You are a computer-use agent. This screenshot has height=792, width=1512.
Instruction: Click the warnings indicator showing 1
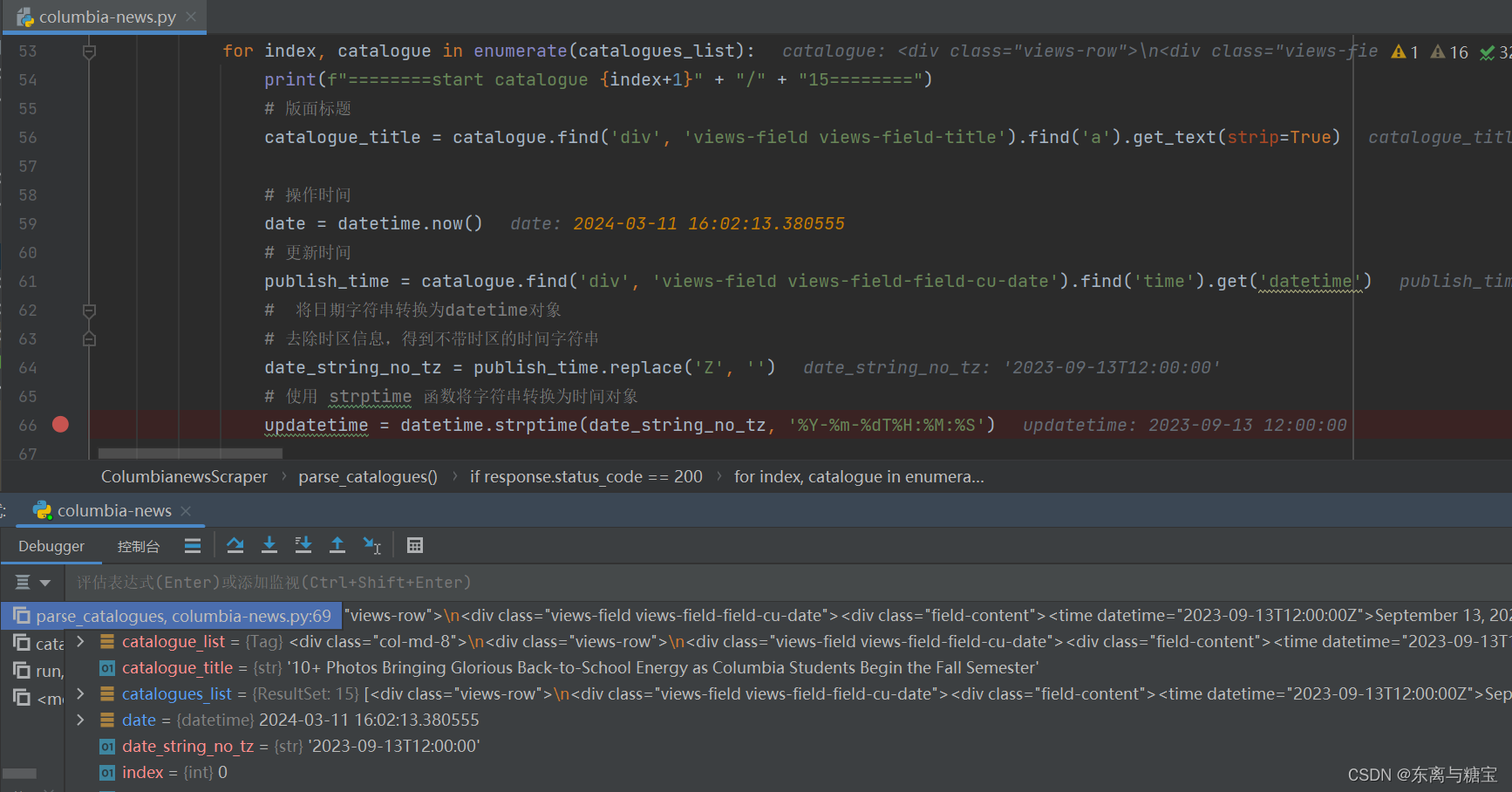1405,52
